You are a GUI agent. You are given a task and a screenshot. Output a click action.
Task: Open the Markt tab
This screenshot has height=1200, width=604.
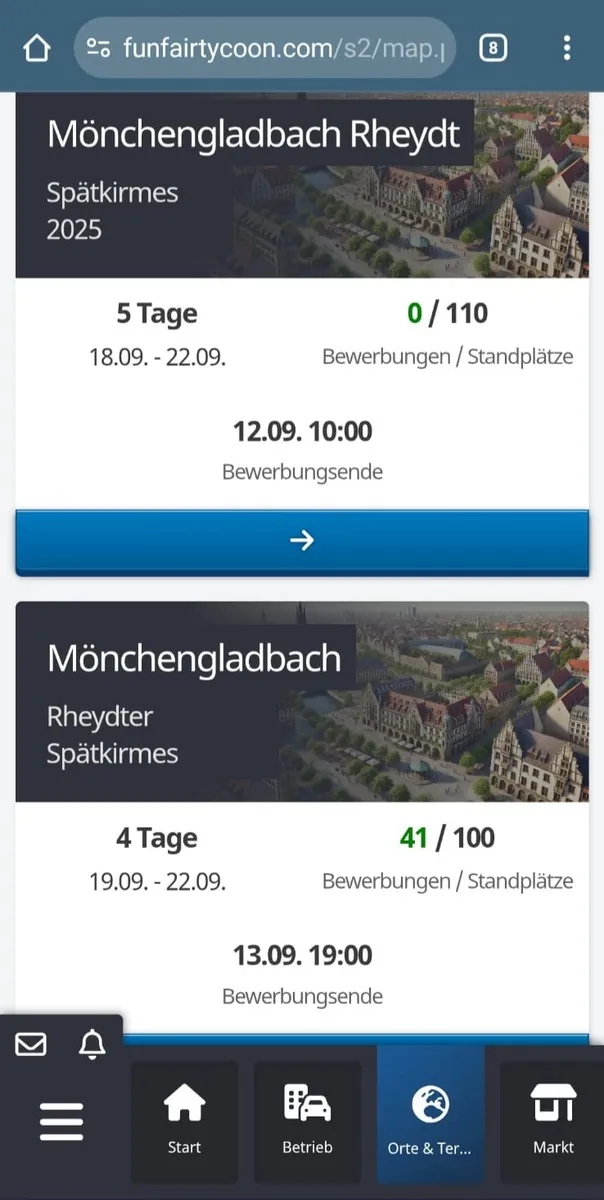click(553, 1122)
